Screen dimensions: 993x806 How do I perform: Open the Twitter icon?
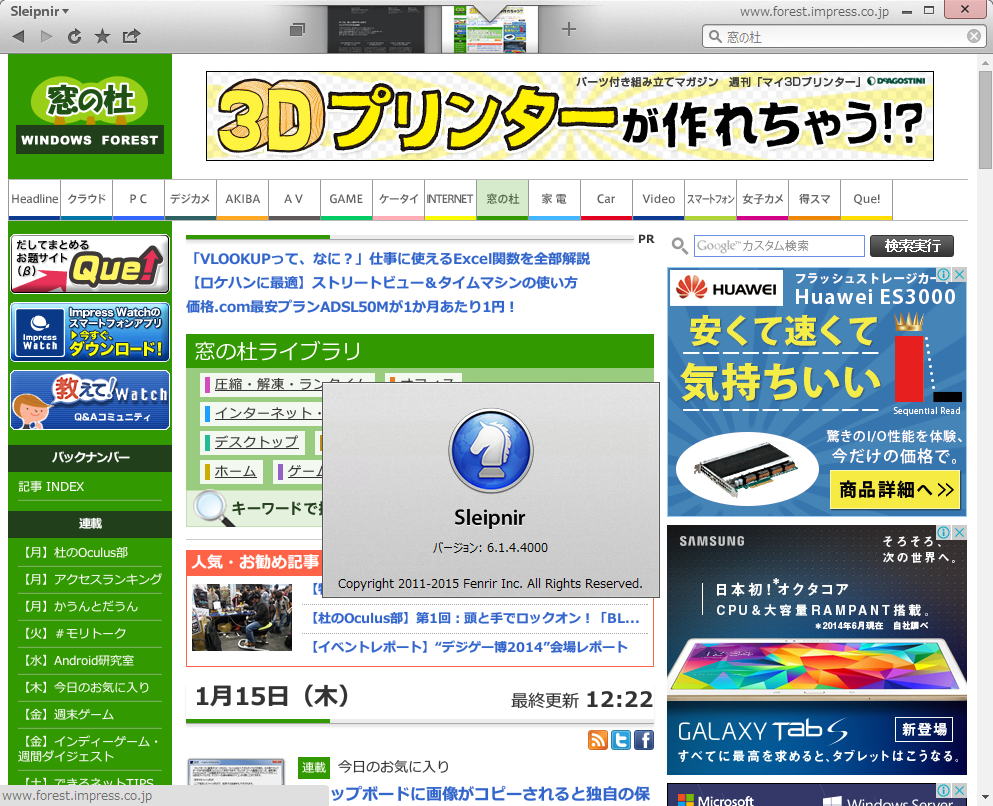point(621,740)
